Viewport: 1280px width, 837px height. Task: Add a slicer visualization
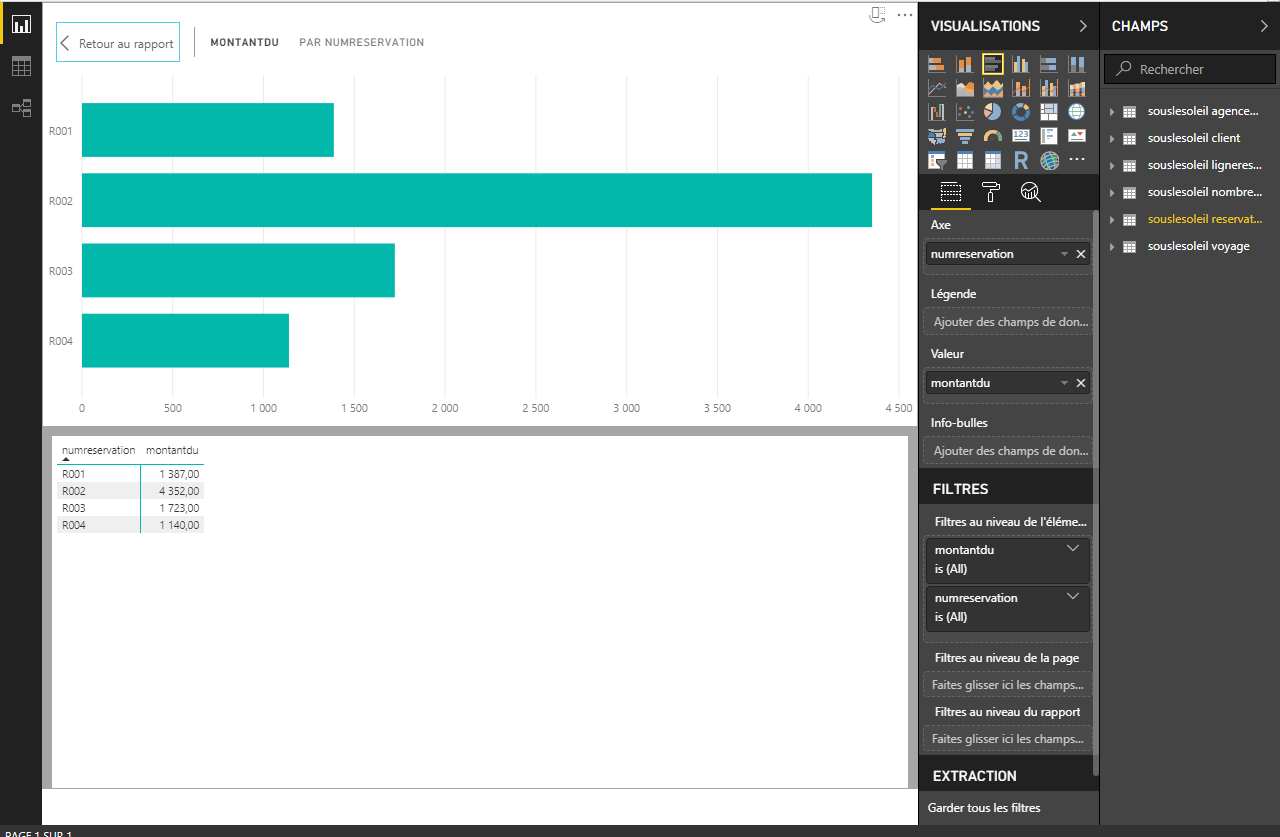(x=937, y=160)
